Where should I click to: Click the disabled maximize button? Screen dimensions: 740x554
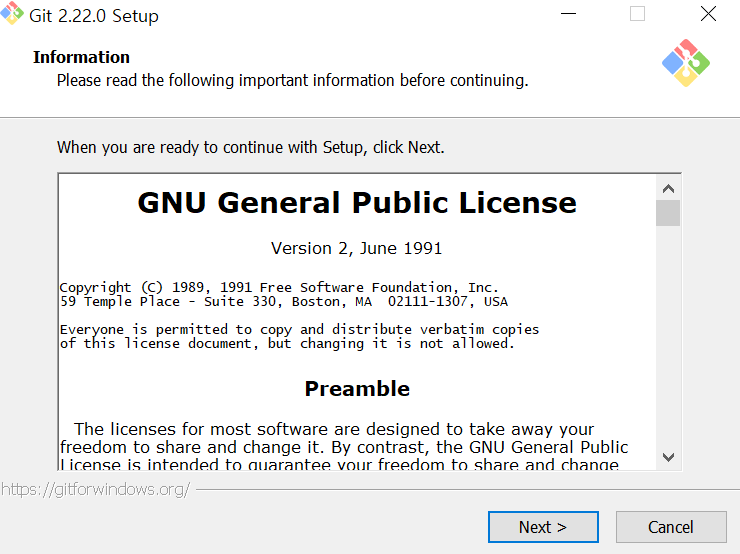[x=637, y=14]
